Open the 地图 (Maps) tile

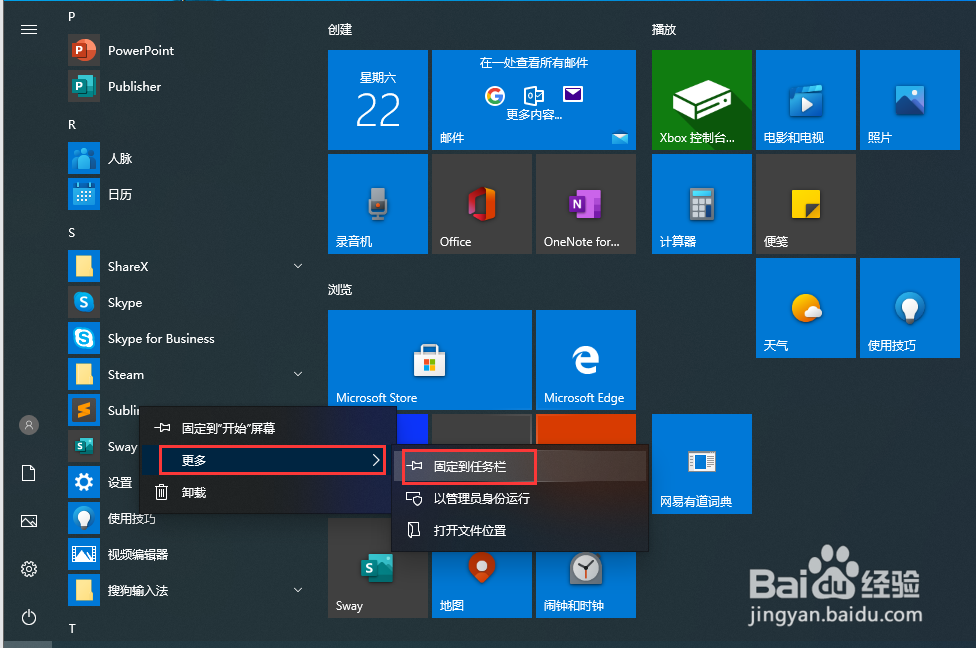point(482,585)
